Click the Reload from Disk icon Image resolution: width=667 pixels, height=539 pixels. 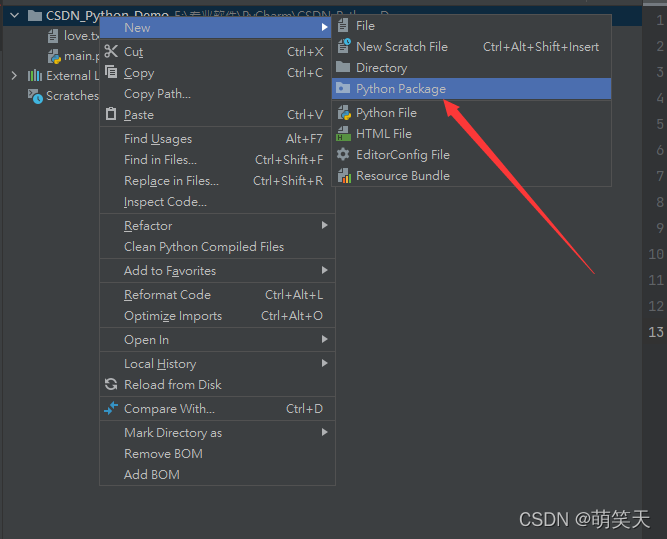(111, 384)
